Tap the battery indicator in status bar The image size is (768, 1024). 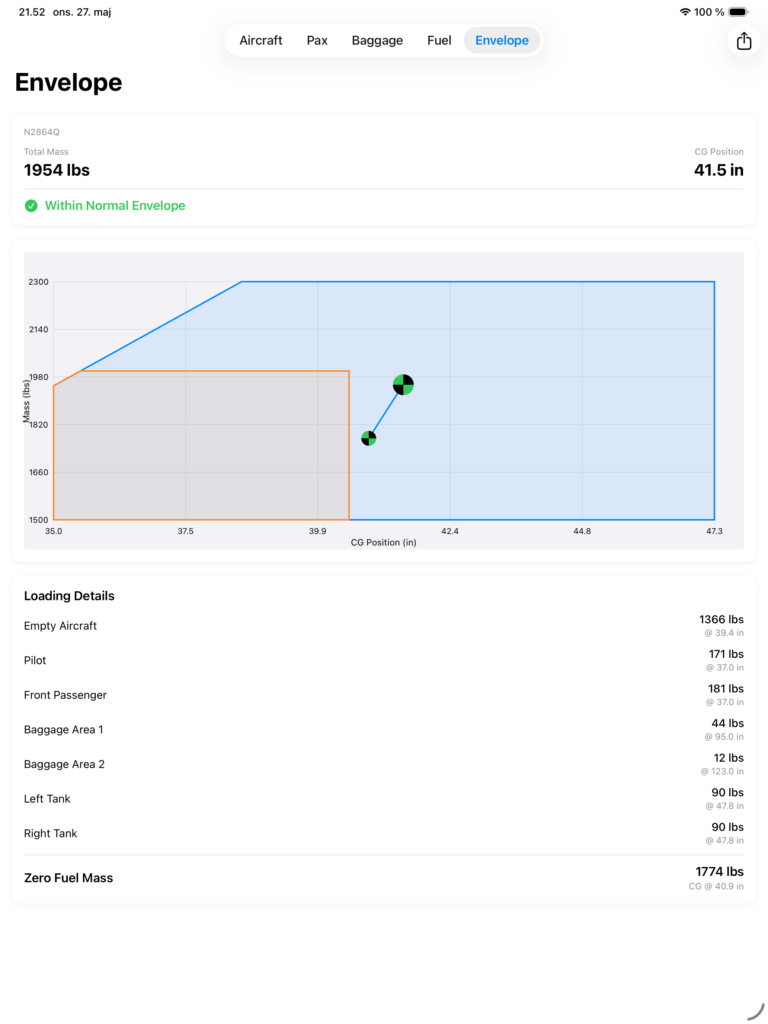[739, 12]
